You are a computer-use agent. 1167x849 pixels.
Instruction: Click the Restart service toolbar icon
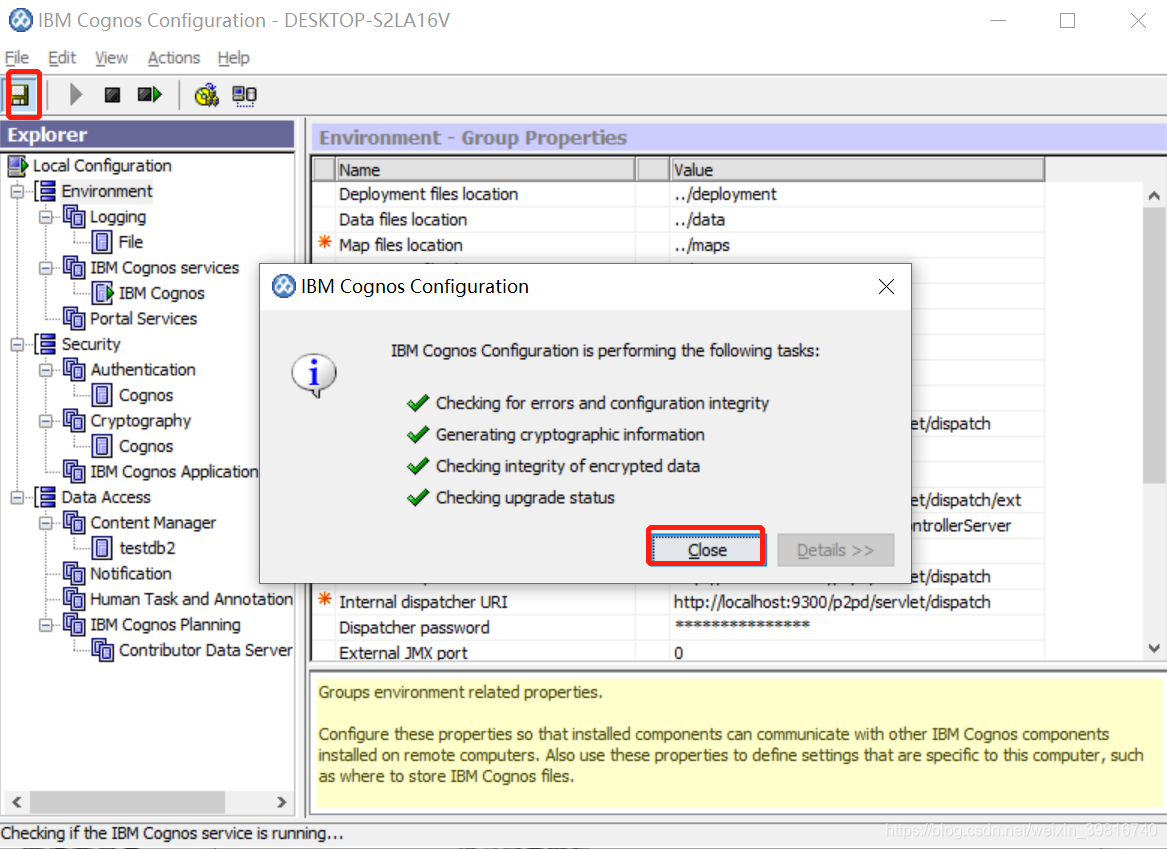[150, 94]
